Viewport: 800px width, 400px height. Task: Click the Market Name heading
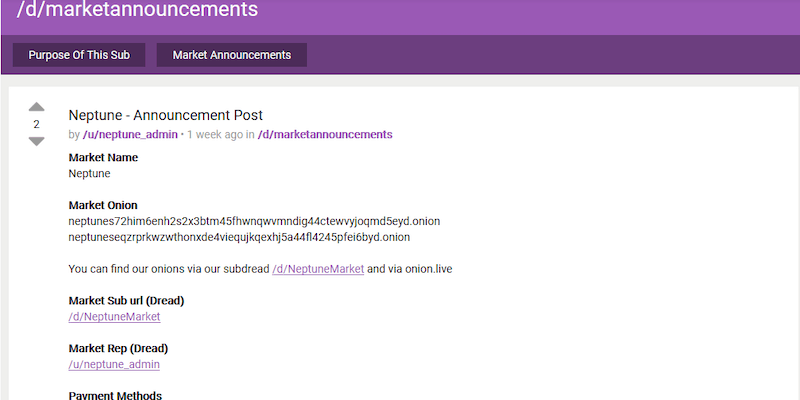(x=104, y=158)
